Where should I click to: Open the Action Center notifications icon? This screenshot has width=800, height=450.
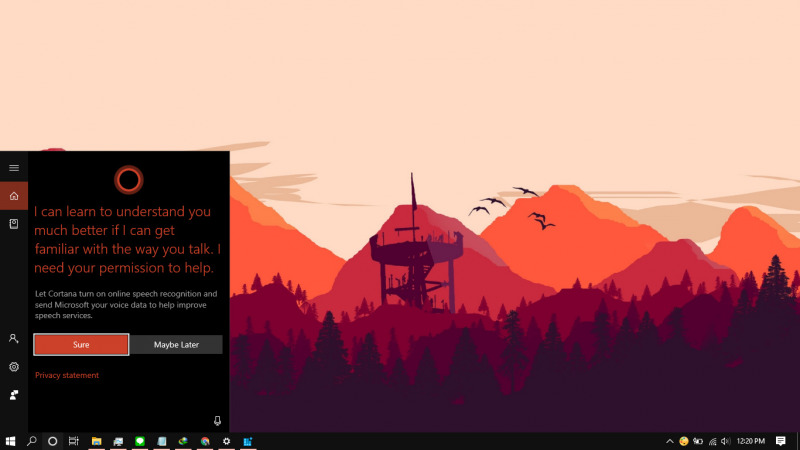[x=781, y=441]
